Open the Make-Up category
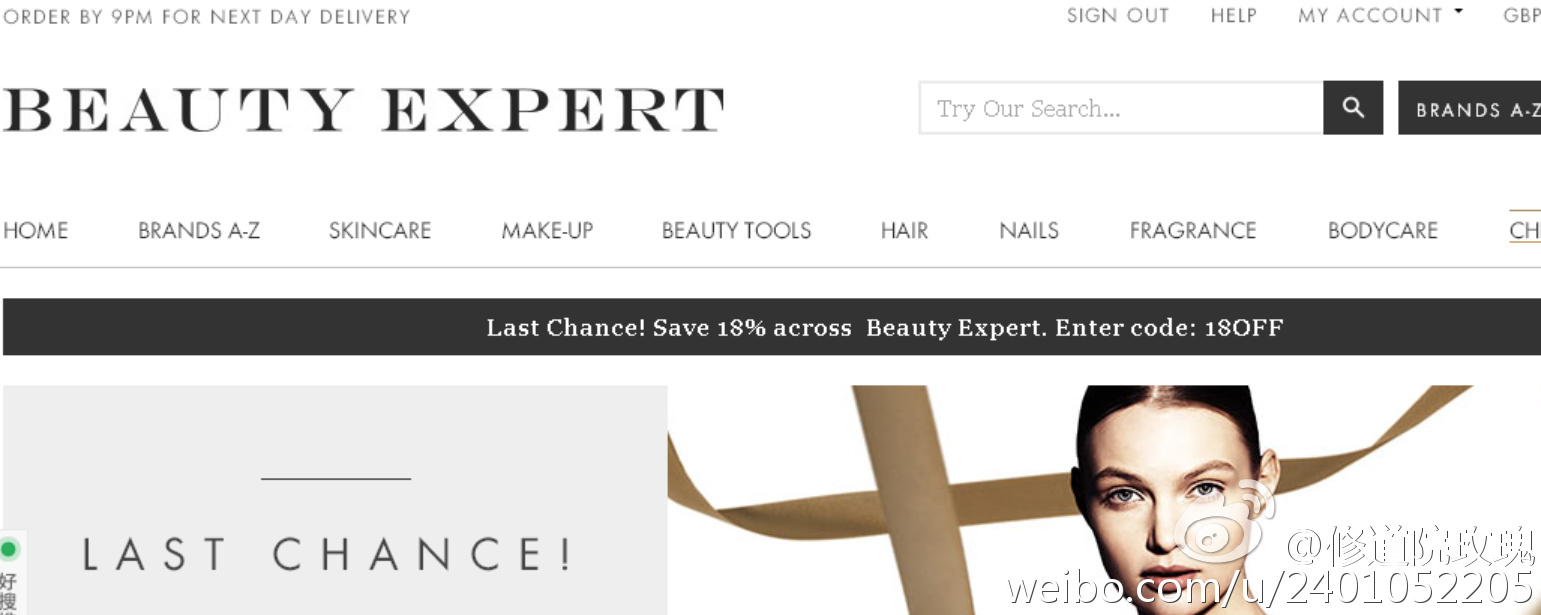 547,230
